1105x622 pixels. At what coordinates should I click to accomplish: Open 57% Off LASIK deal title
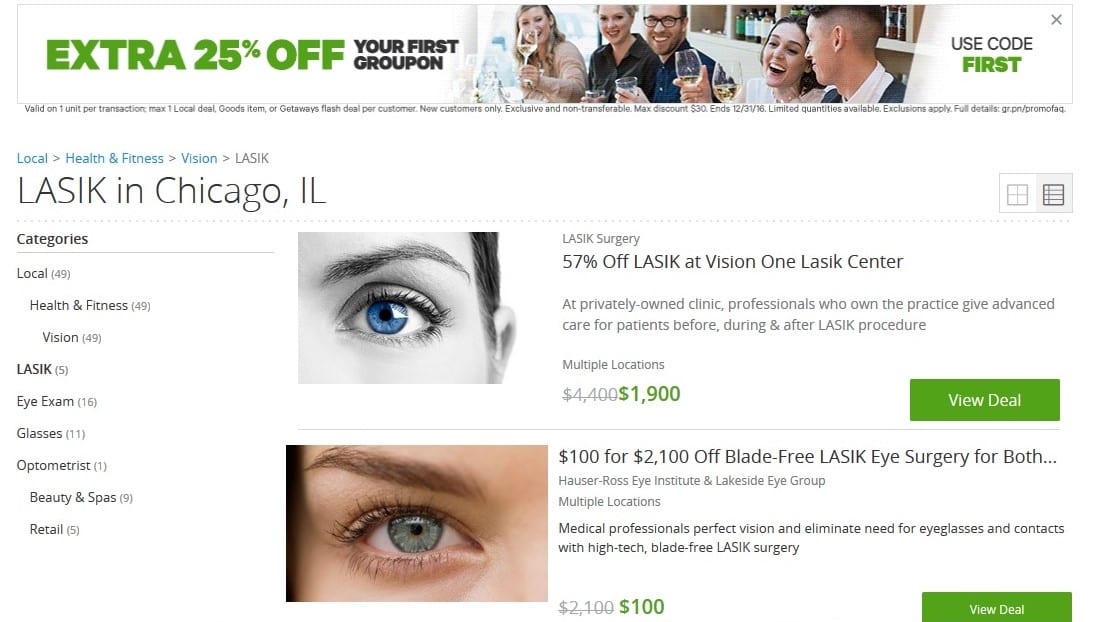[732, 261]
